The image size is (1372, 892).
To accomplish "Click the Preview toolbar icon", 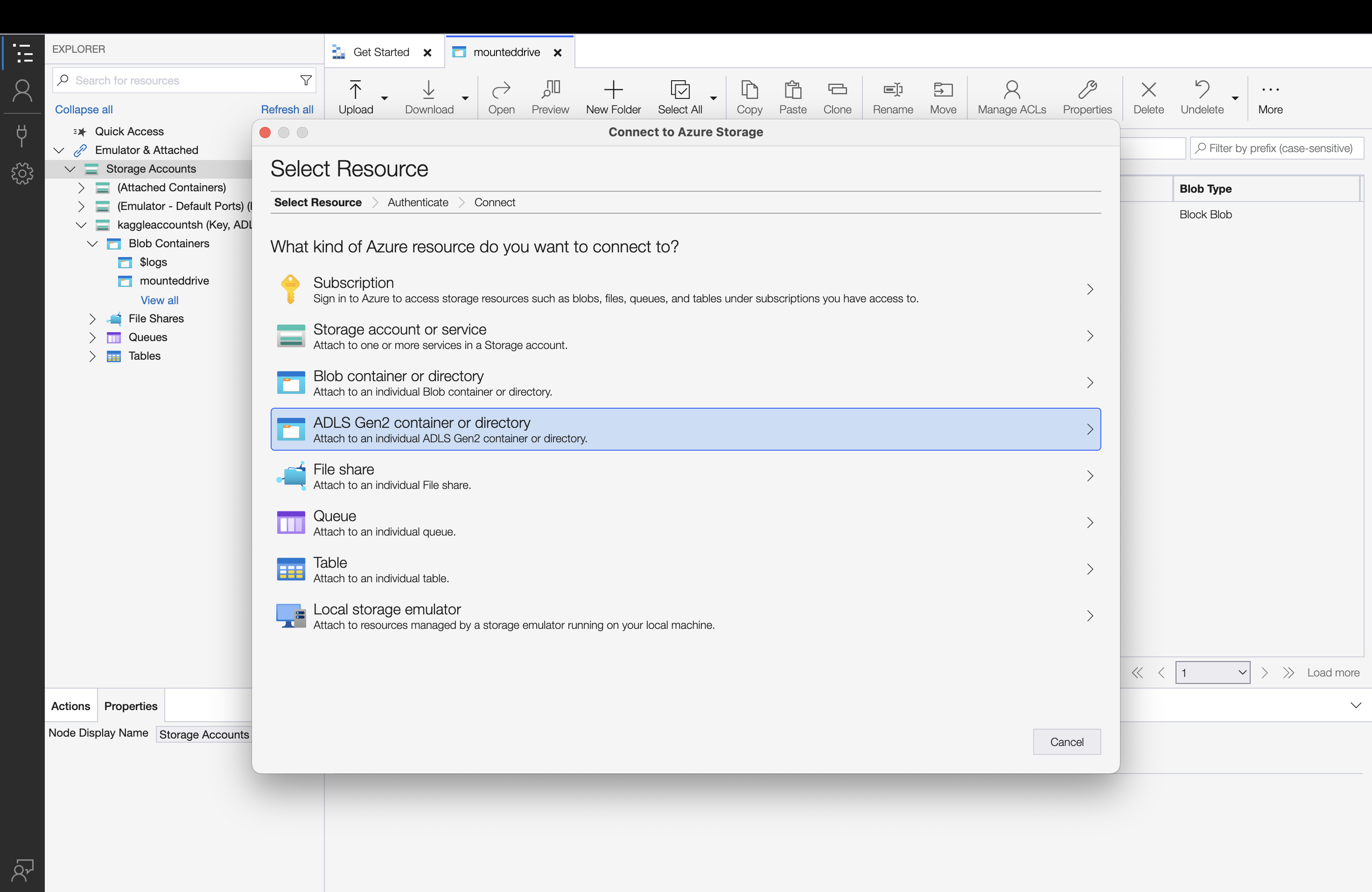I will pyautogui.click(x=550, y=98).
